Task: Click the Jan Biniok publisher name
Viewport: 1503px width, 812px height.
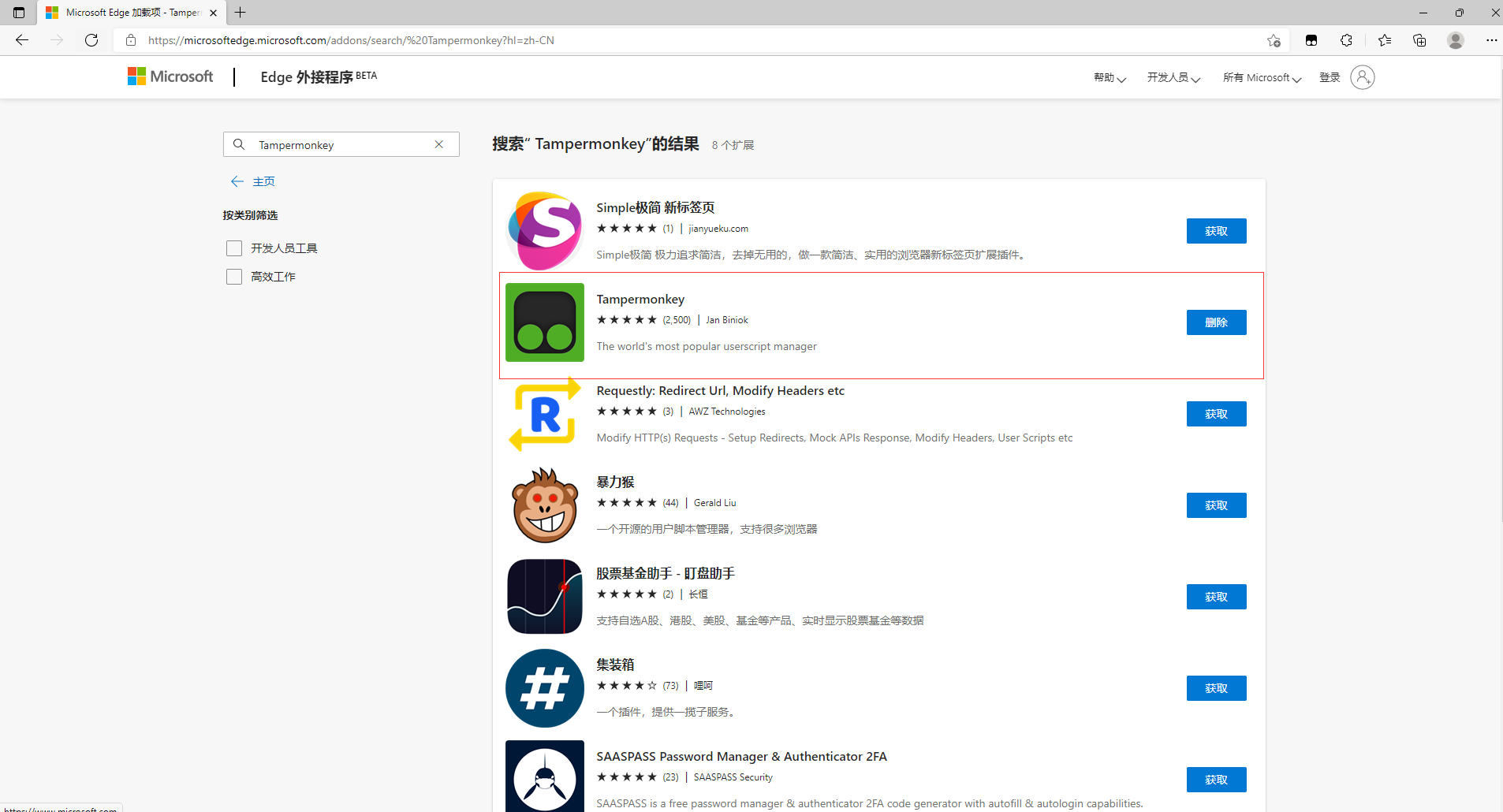Action: coord(727,320)
